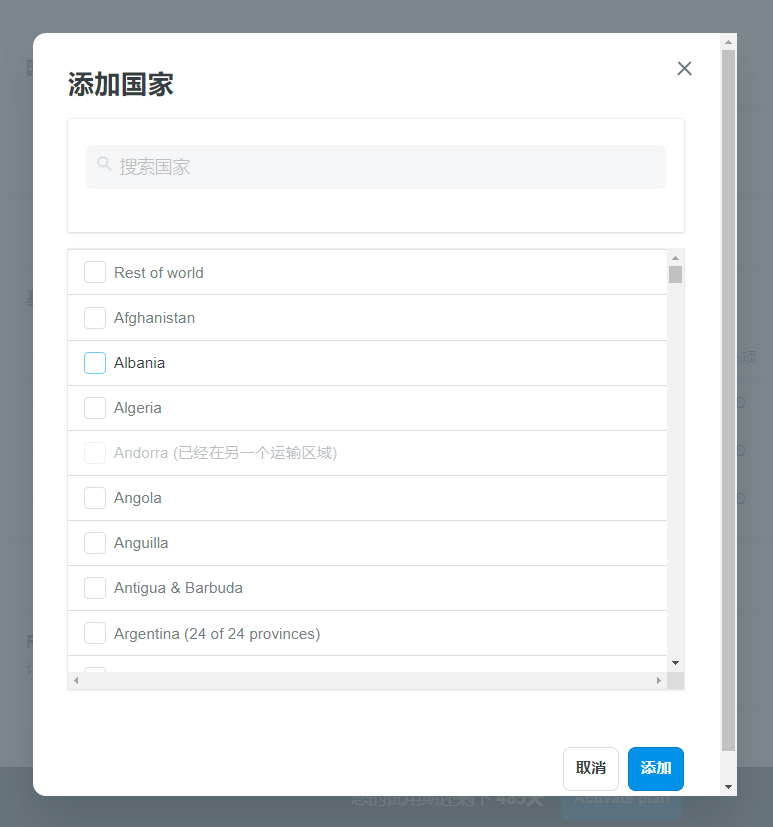Click the magnifier search icon
The image size is (773, 827).
[x=104, y=164]
